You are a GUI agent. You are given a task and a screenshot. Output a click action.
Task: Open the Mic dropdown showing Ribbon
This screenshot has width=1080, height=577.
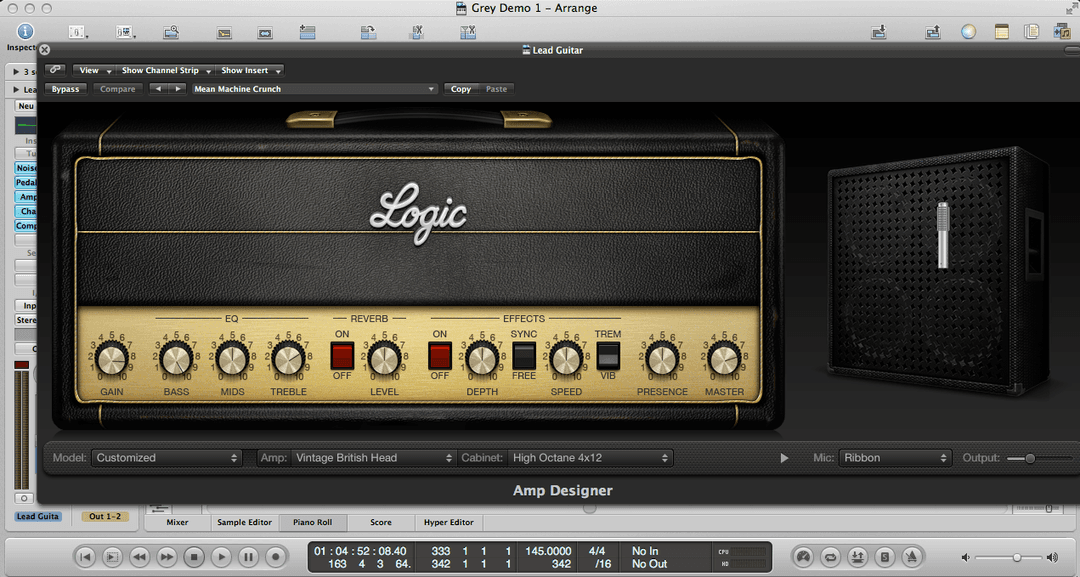pos(895,457)
